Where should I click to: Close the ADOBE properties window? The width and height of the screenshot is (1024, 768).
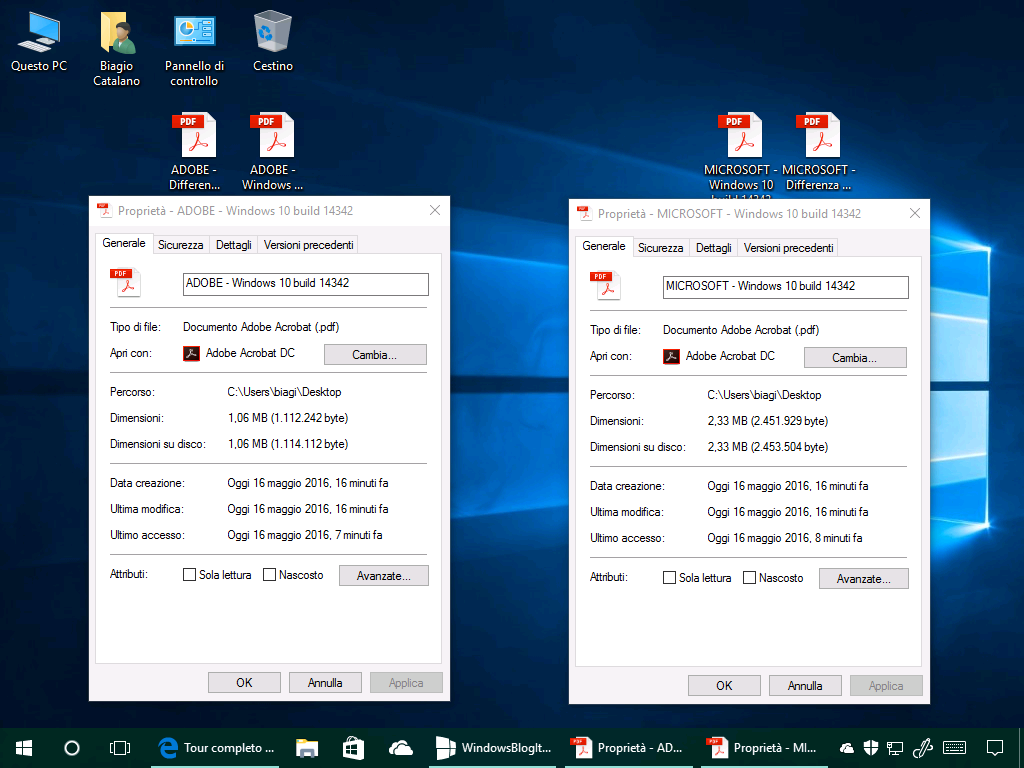click(x=435, y=210)
